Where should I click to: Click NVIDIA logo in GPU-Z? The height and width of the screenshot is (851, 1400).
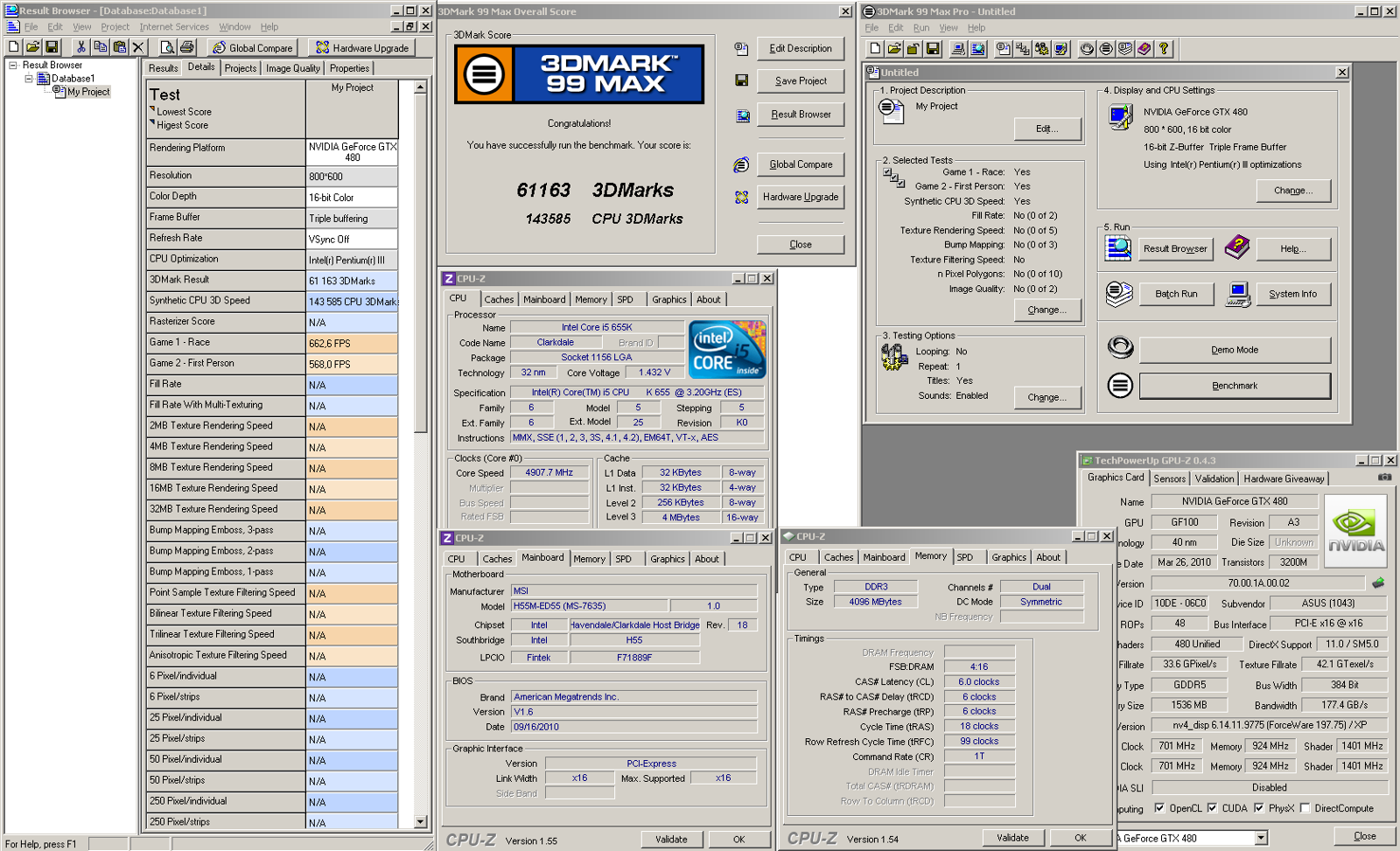(1355, 531)
